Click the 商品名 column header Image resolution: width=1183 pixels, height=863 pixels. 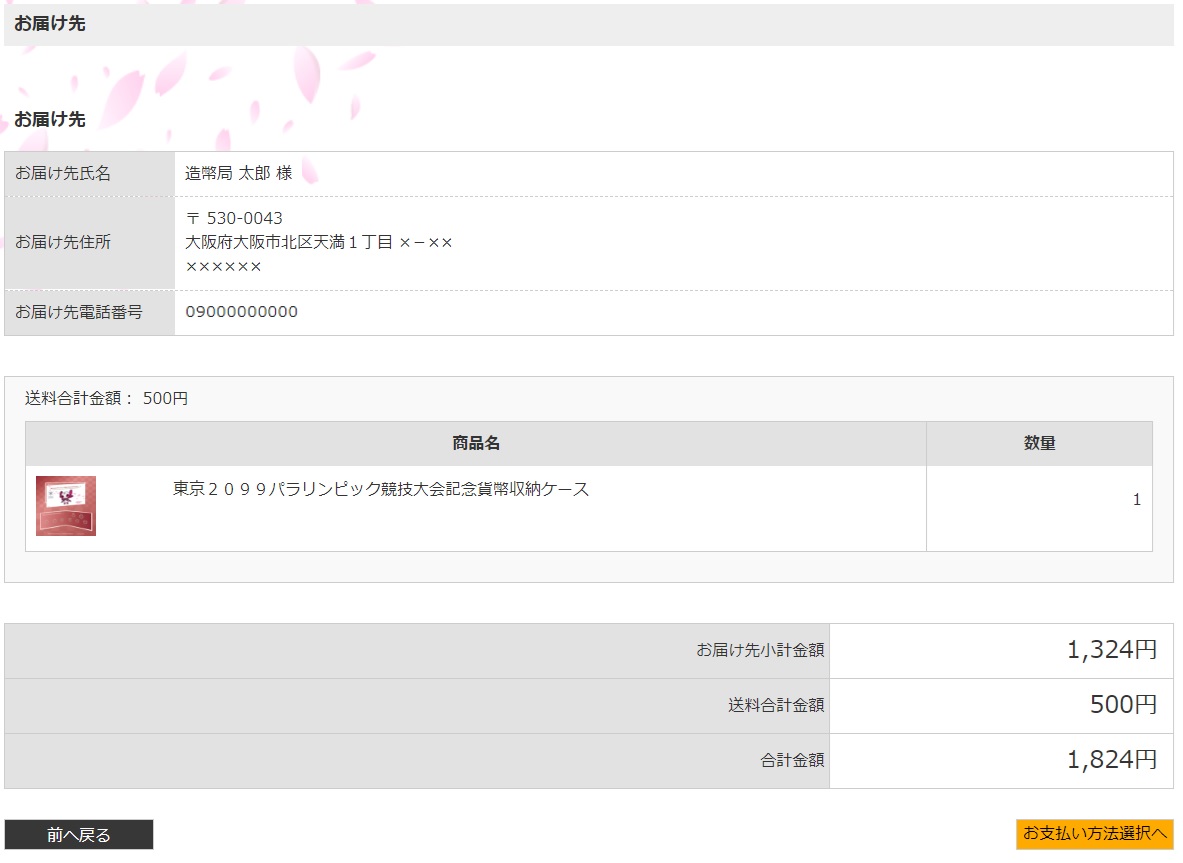[476, 443]
